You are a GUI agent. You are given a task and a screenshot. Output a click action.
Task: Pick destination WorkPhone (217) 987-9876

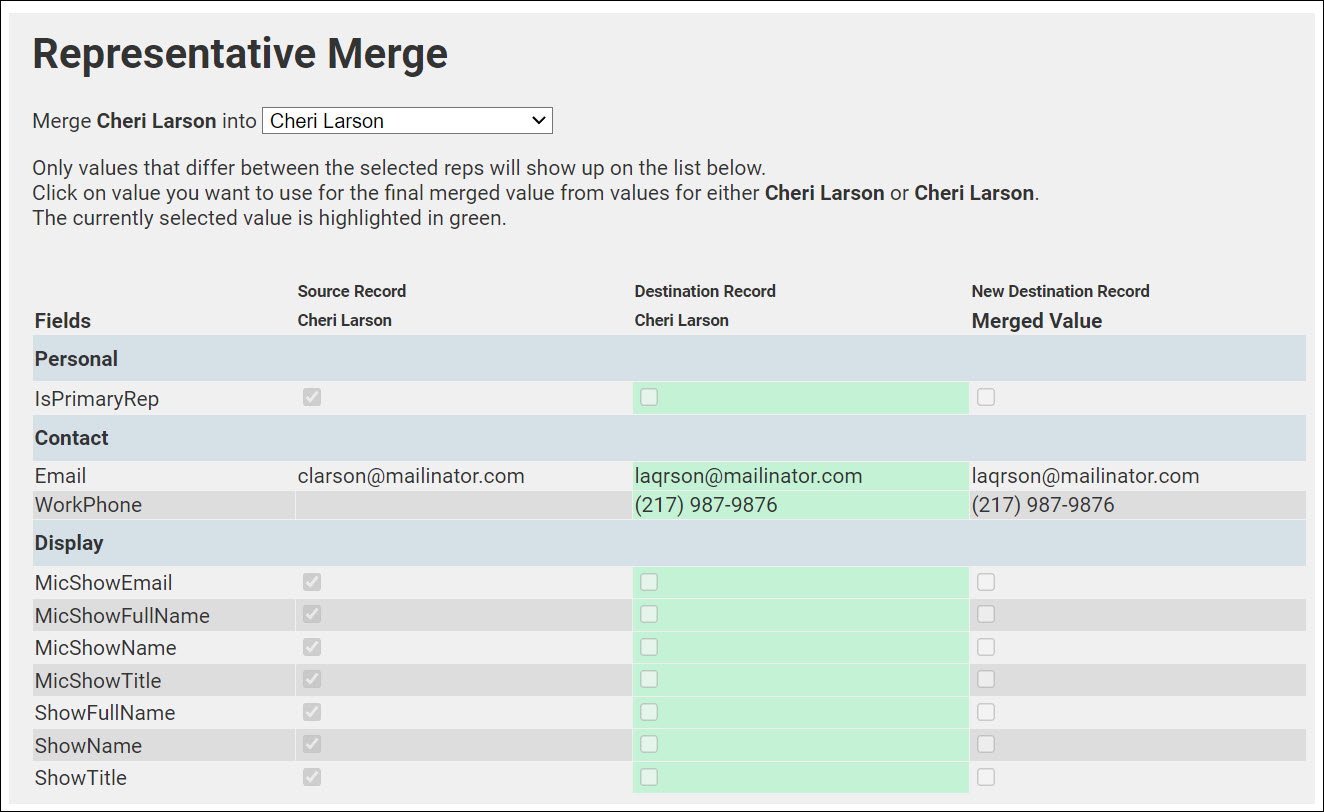(706, 505)
